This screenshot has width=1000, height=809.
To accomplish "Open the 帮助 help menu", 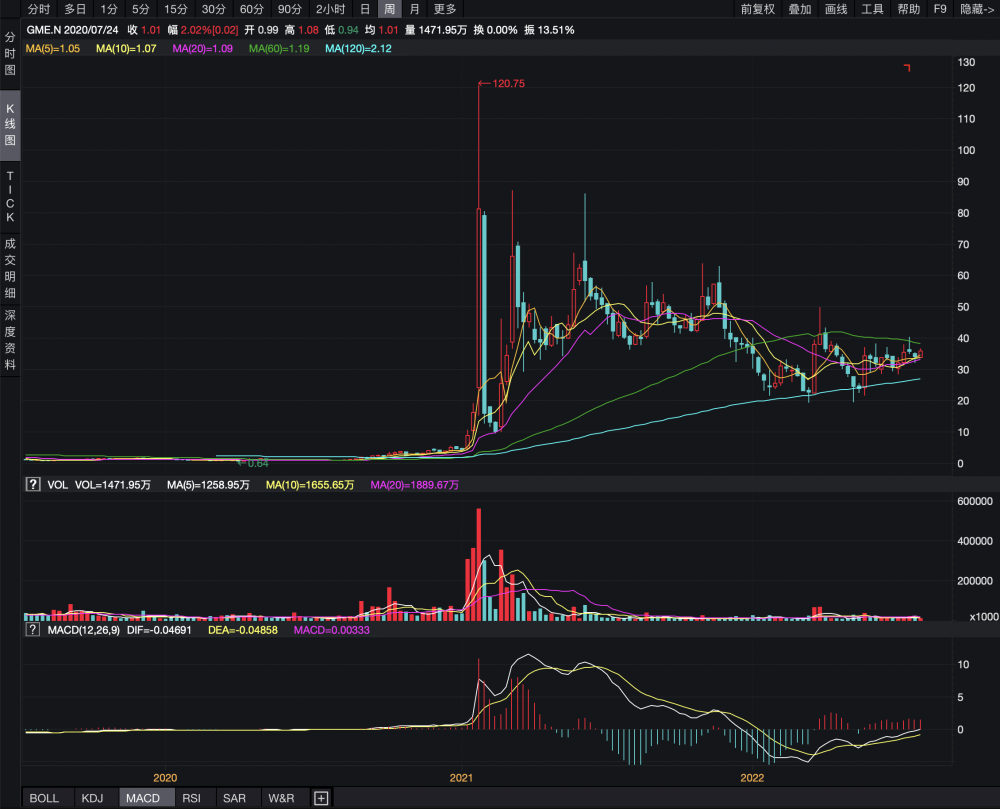I will [x=908, y=9].
